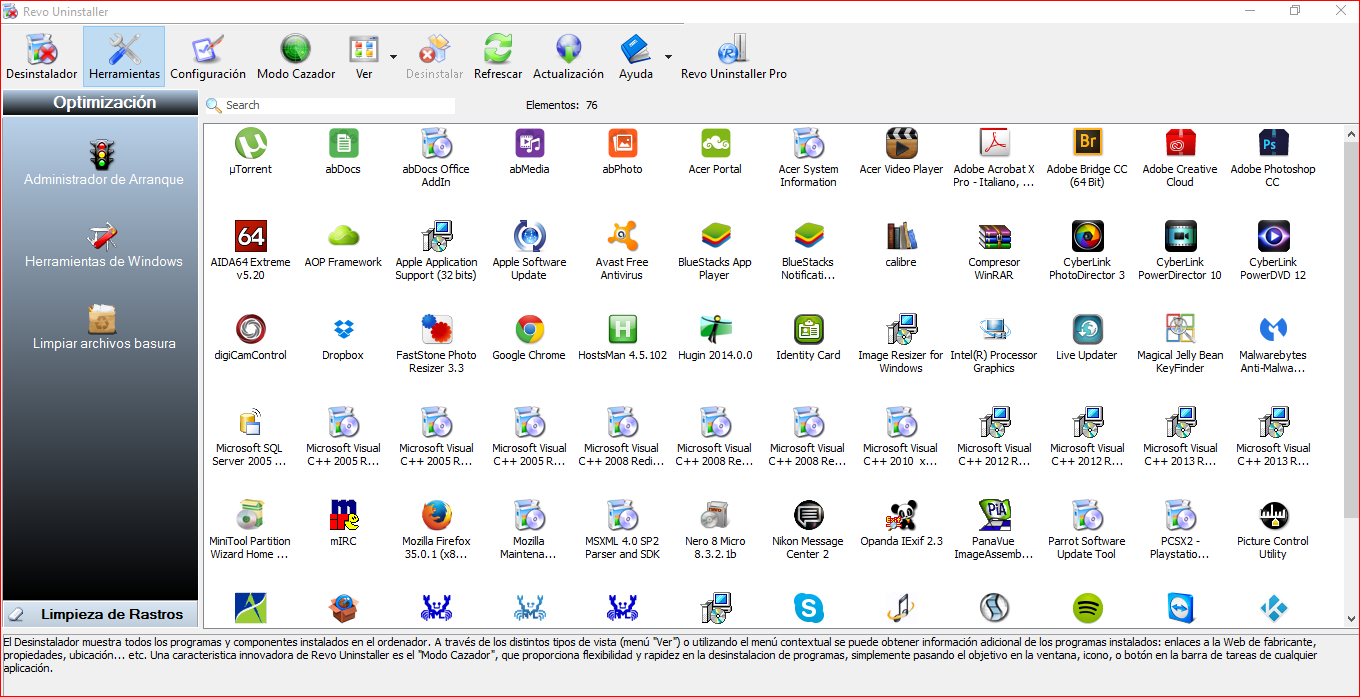
Task: Expand the Ayuda dropdown arrow
Action: point(668,57)
